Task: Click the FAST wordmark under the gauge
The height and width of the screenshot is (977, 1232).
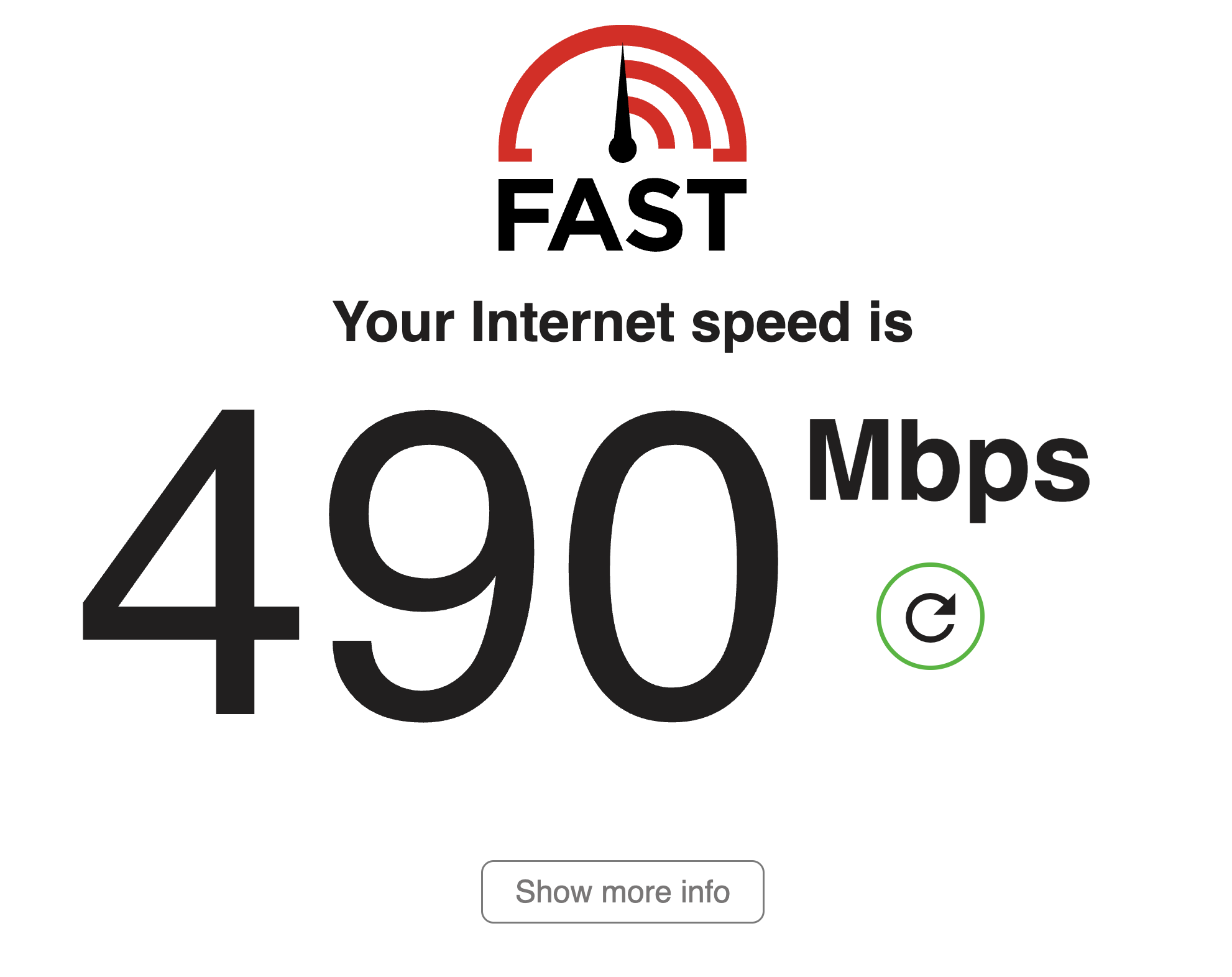Action: [622, 215]
